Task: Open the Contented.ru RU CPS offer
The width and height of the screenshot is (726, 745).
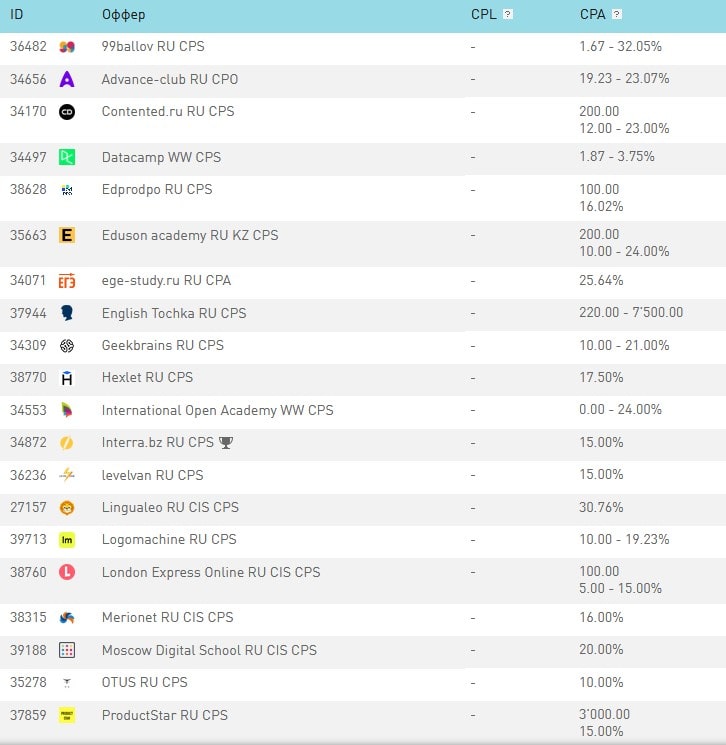Action: (x=168, y=111)
